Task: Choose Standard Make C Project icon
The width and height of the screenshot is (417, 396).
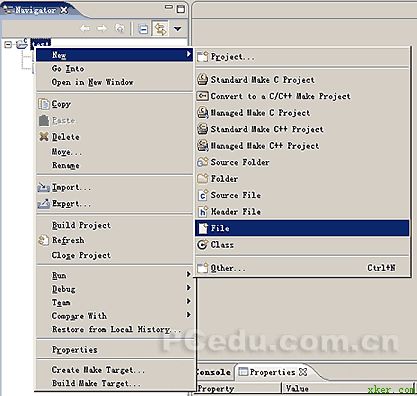Action: [202, 80]
